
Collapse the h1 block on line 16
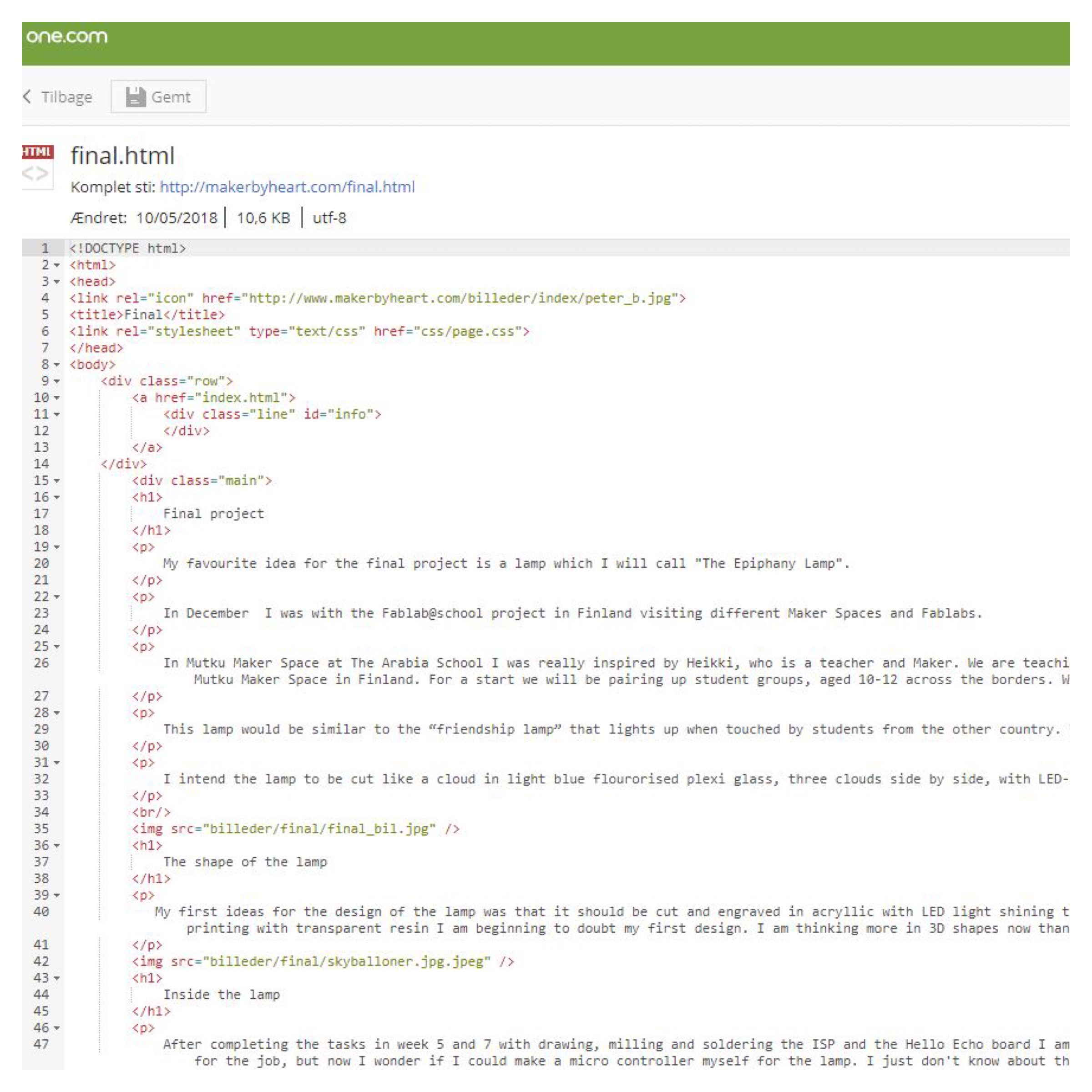pyautogui.click(x=56, y=497)
